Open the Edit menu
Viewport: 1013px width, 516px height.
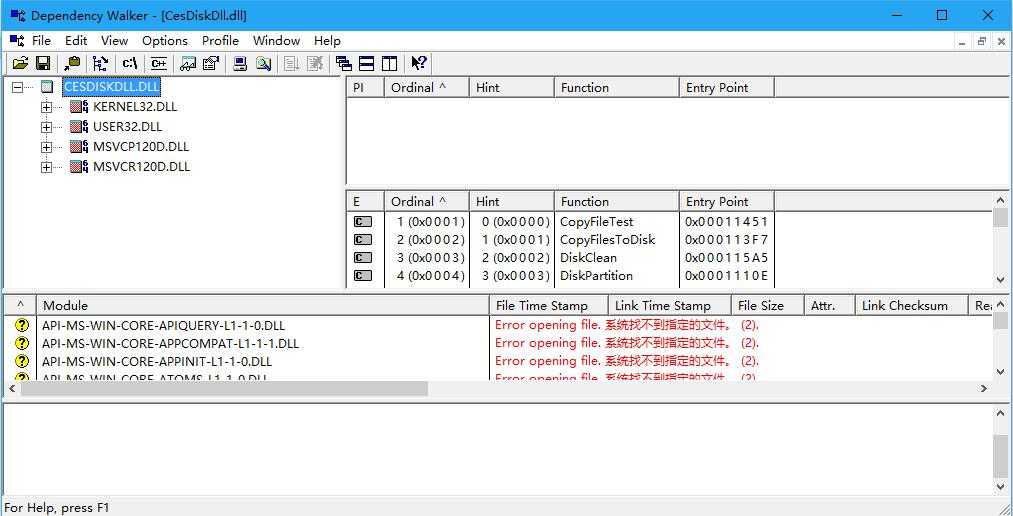click(76, 41)
